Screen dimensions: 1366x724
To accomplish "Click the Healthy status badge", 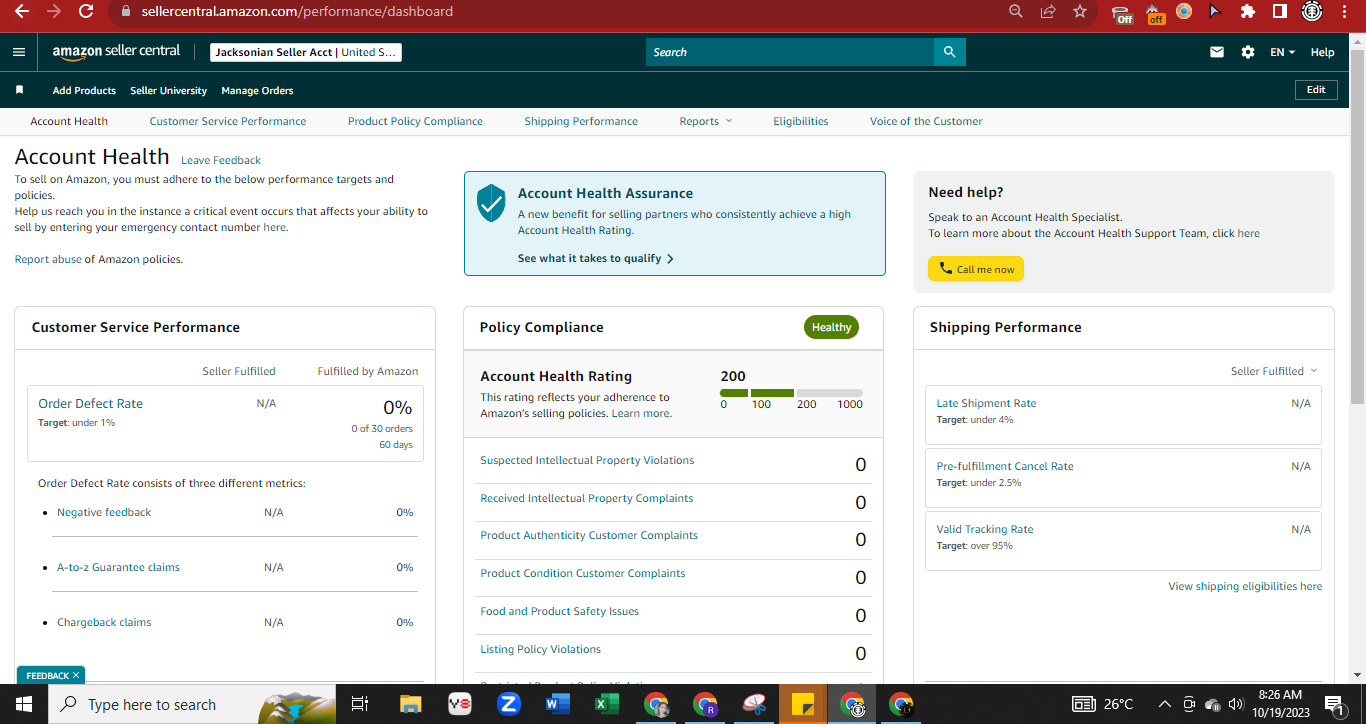I will (x=831, y=327).
